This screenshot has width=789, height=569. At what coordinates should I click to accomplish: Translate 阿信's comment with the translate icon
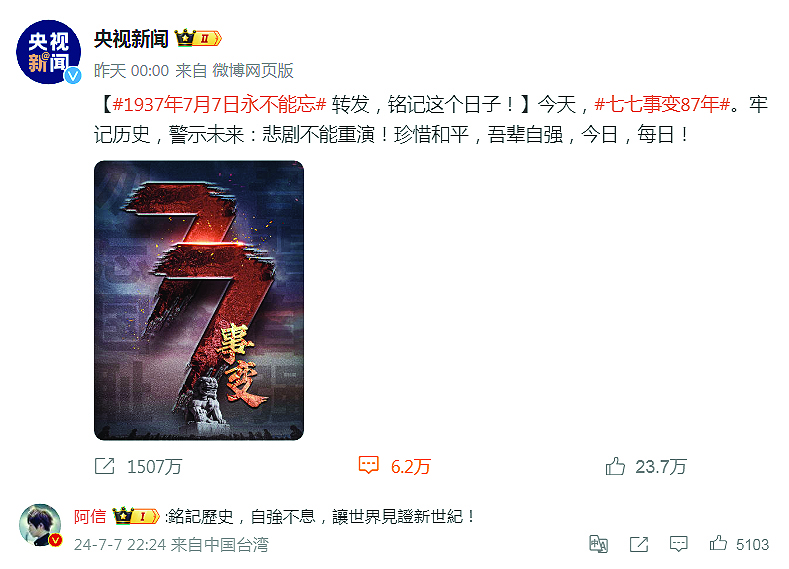click(598, 544)
